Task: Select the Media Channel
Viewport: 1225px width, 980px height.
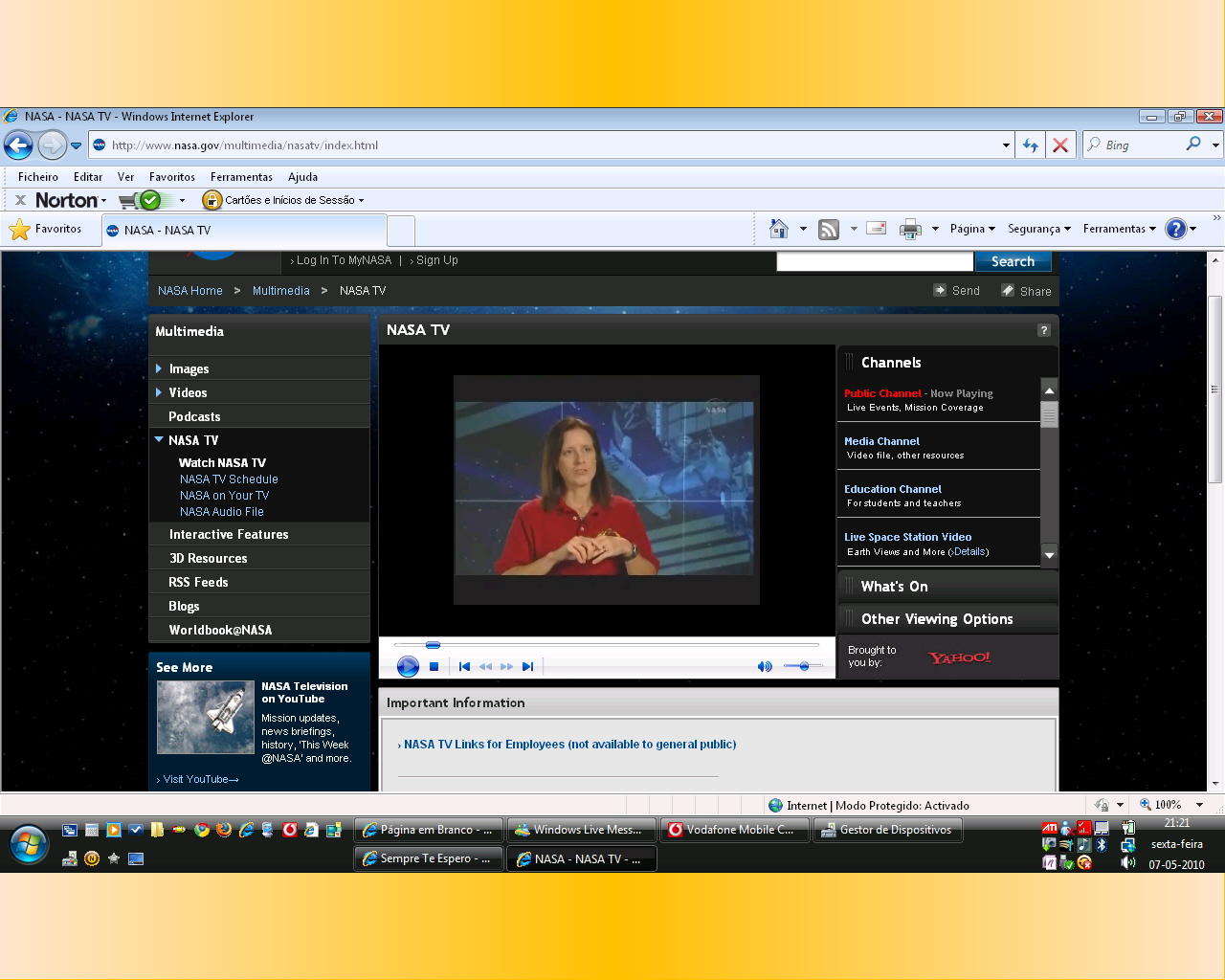Action: point(881,441)
